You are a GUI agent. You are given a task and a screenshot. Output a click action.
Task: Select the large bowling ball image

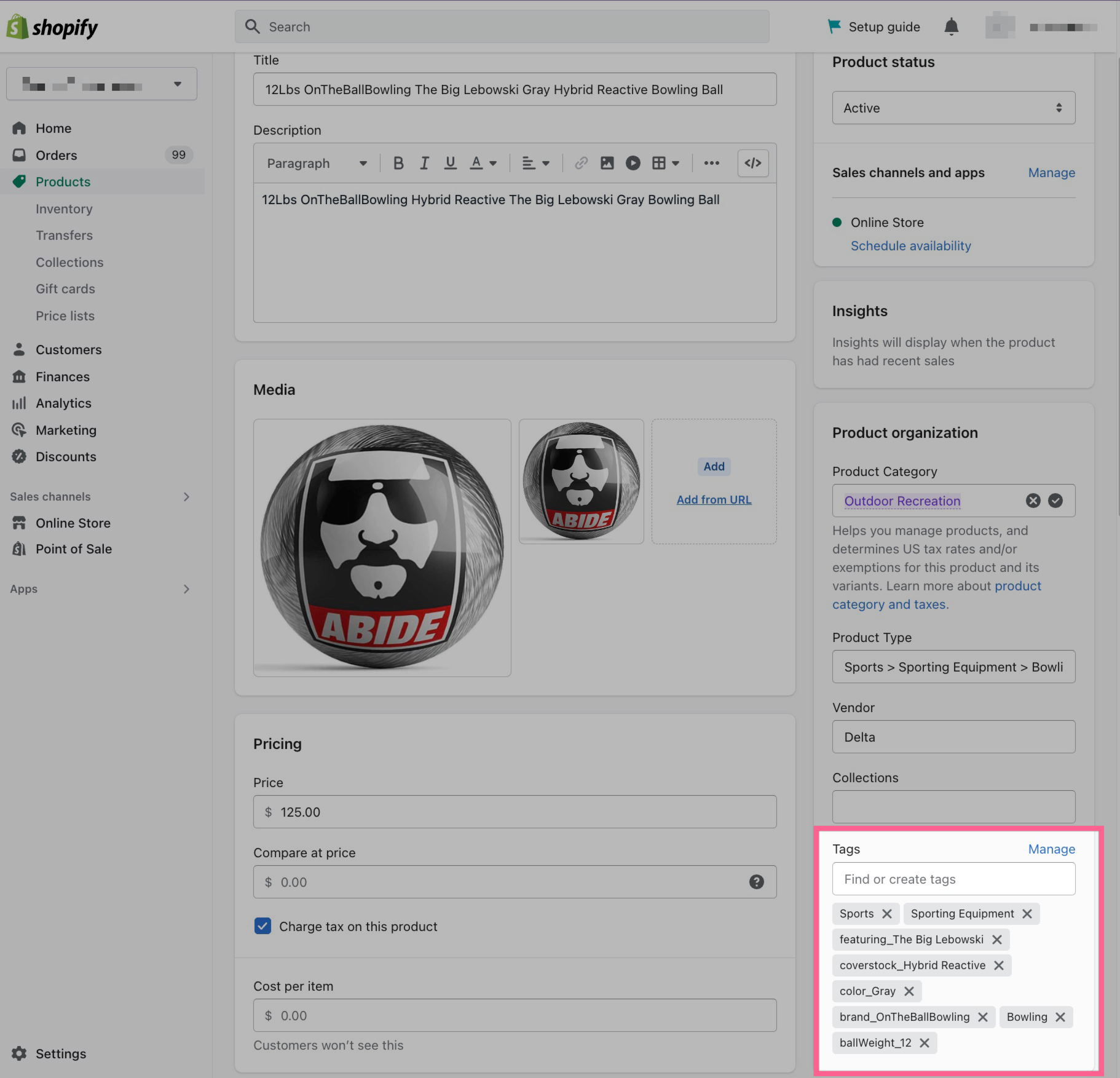(382, 548)
